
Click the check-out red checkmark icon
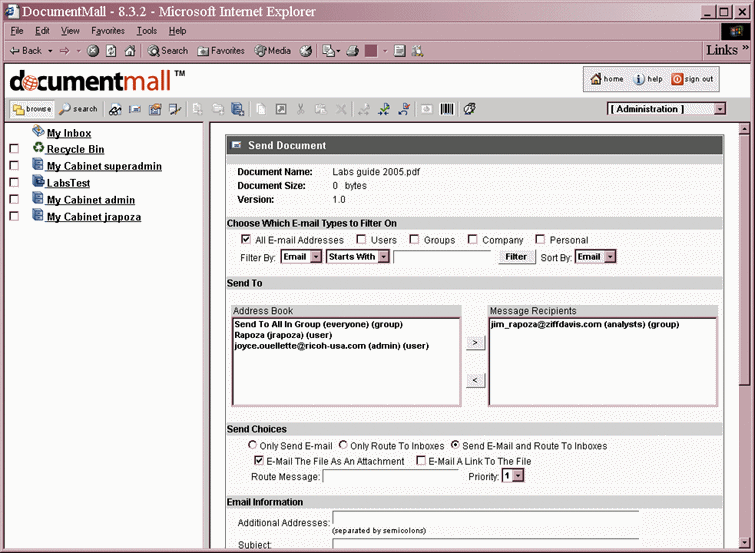[404, 109]
